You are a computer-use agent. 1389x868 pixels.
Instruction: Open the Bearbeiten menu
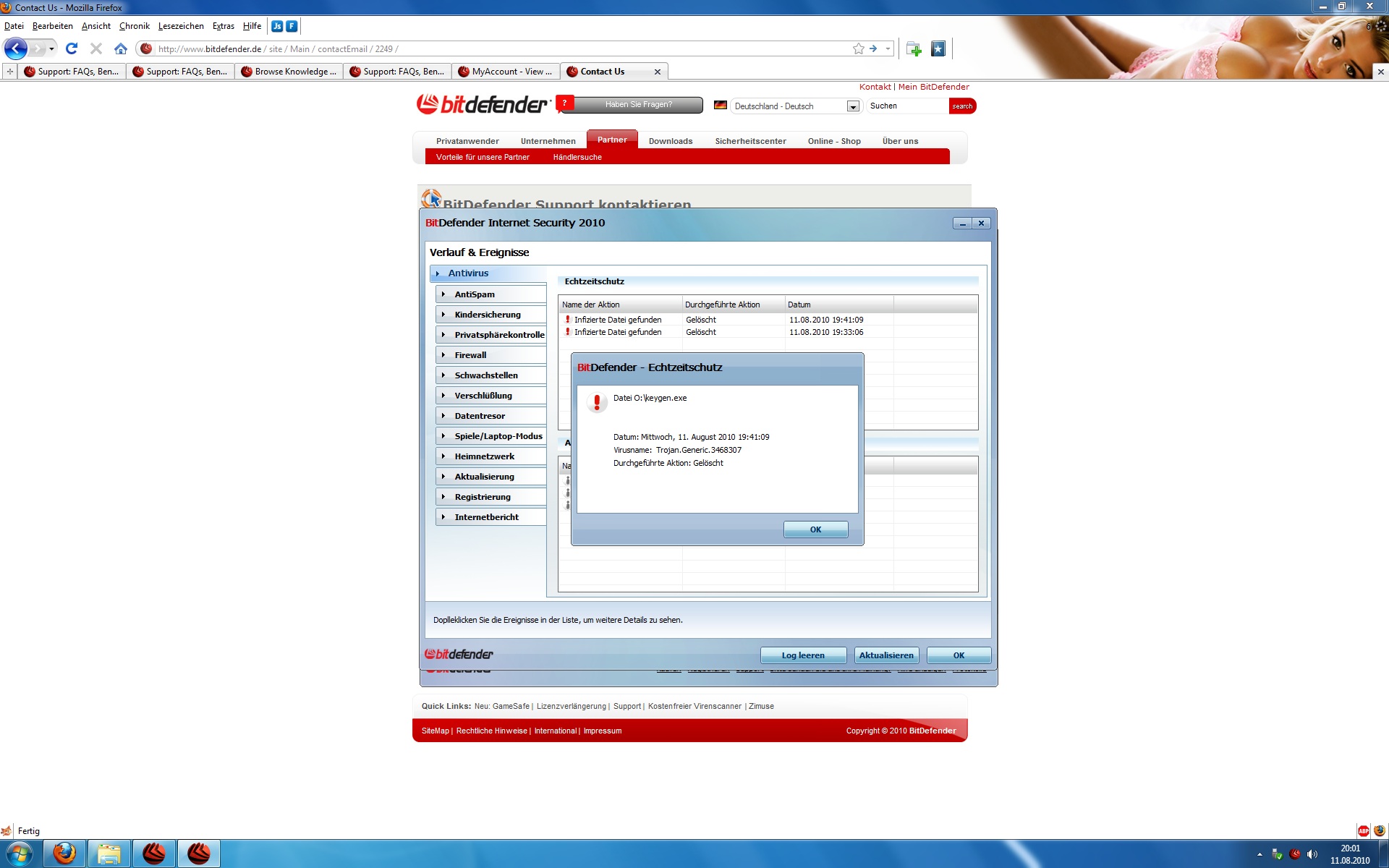pyautogui.click(x=52, y=26)
